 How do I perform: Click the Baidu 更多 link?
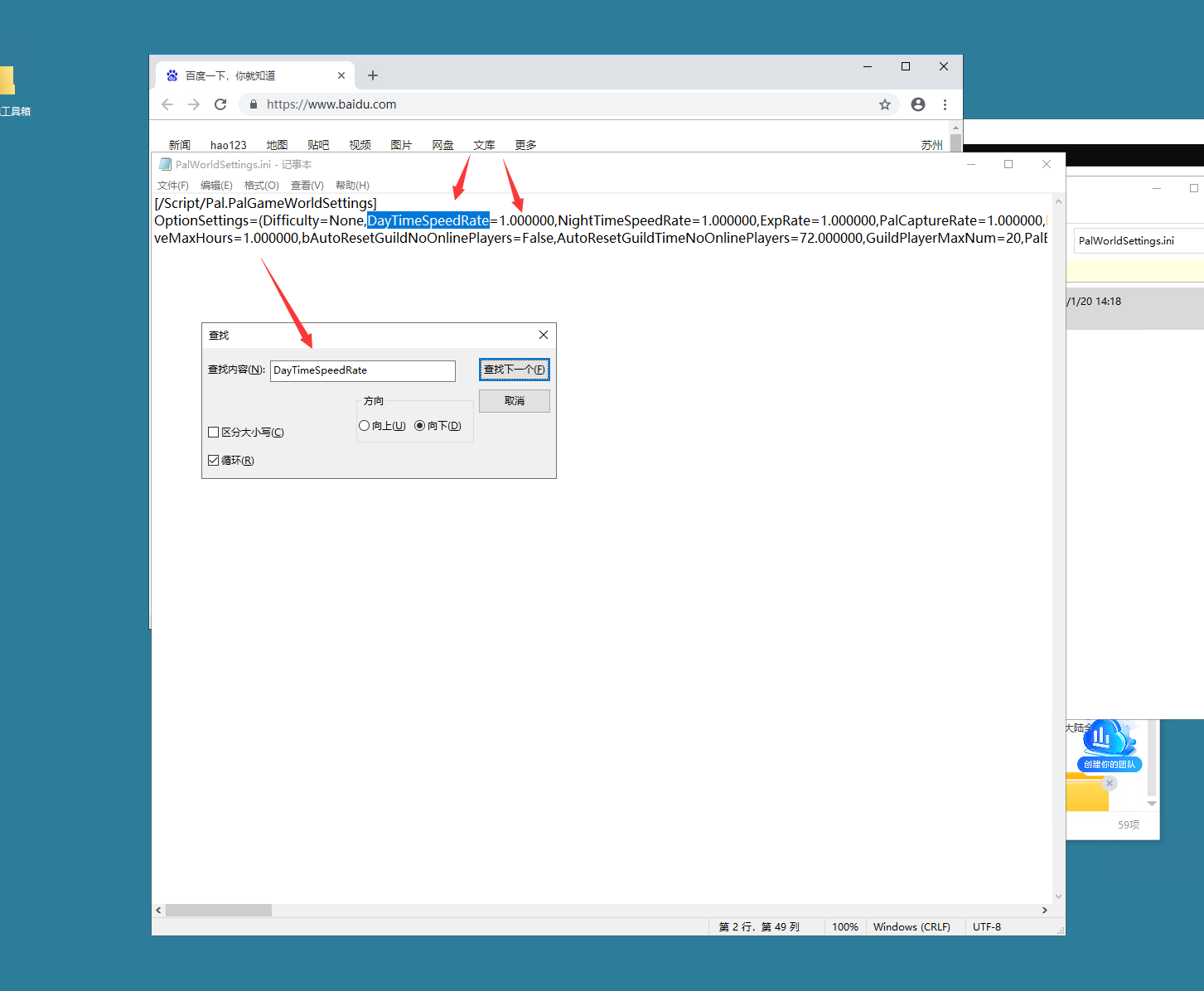525,145
